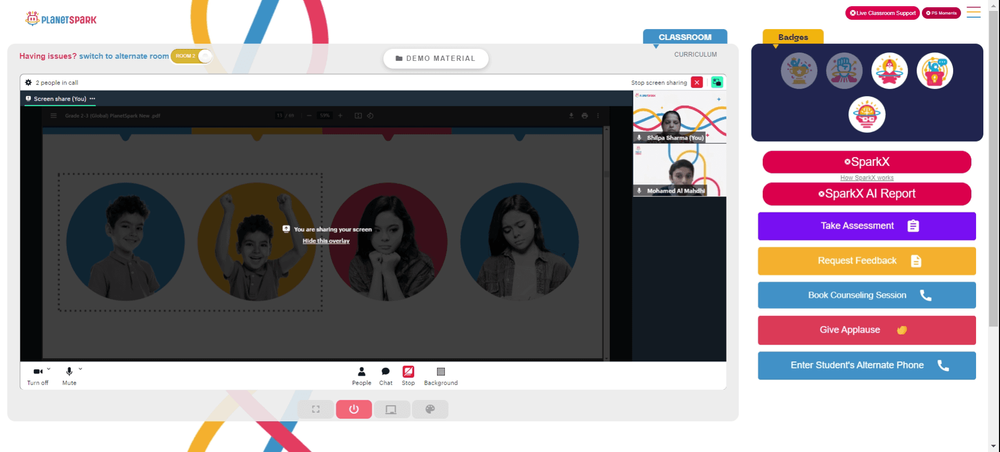The width and height of the screenshot is (1000, 452).
Task: Open the How SparkX works link
Action: point(867,178)
